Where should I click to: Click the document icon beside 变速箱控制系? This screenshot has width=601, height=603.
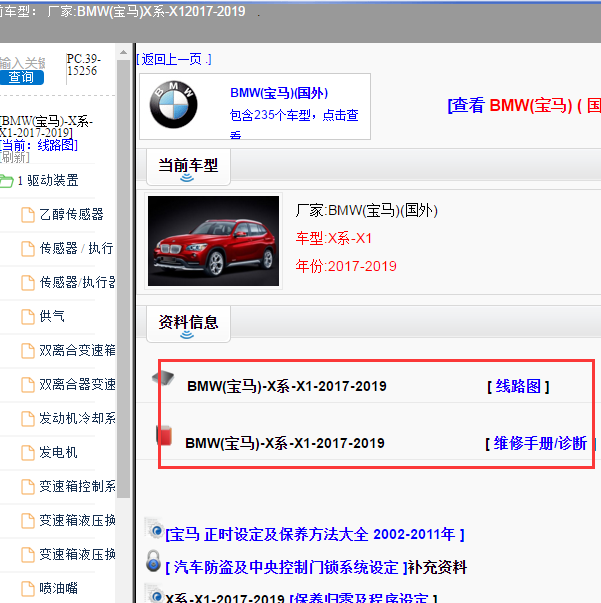pyautogui.click(x=28, y=486)
